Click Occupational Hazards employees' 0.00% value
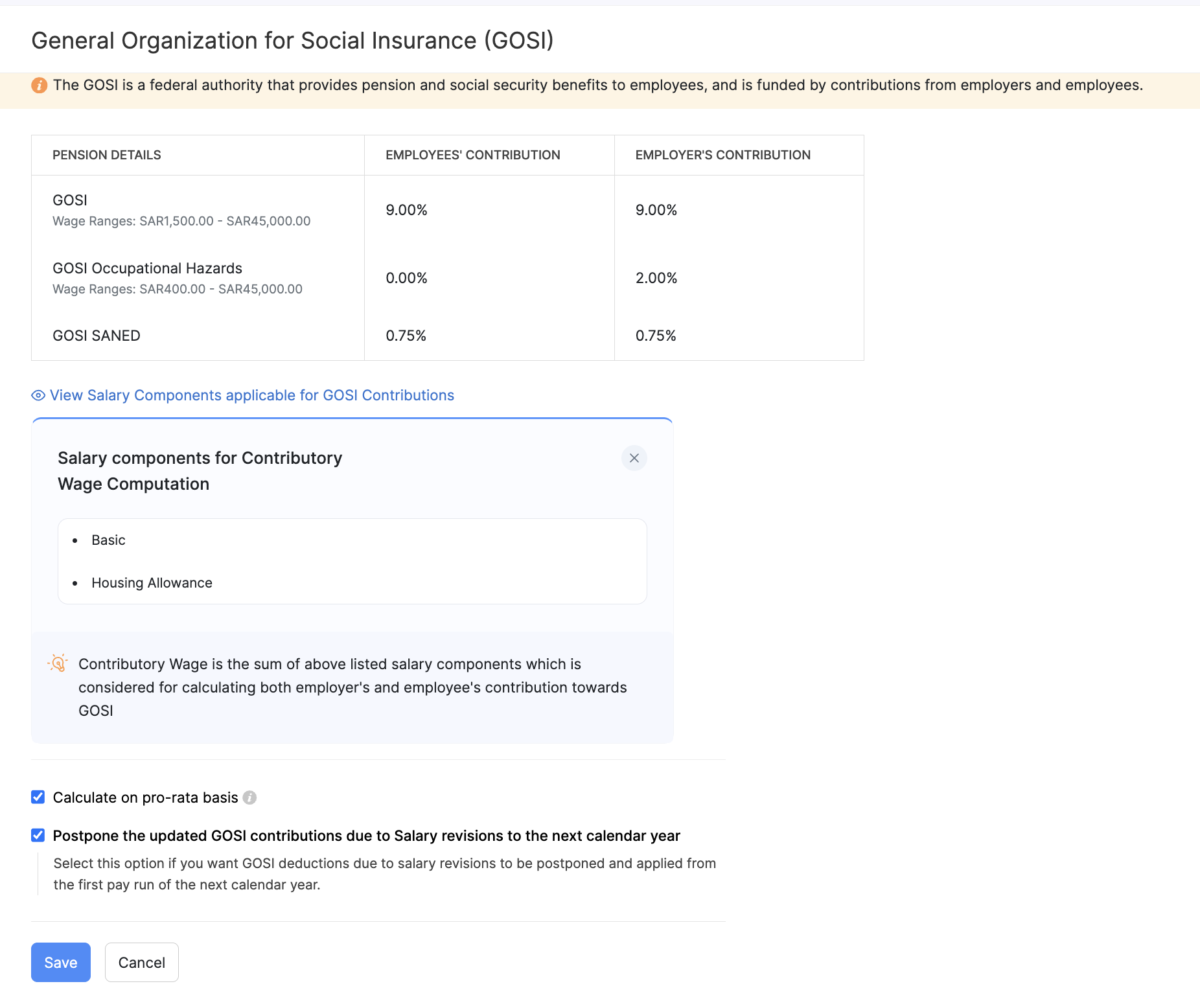This screenshot has width=1200, height=1008. pos(407,278)
